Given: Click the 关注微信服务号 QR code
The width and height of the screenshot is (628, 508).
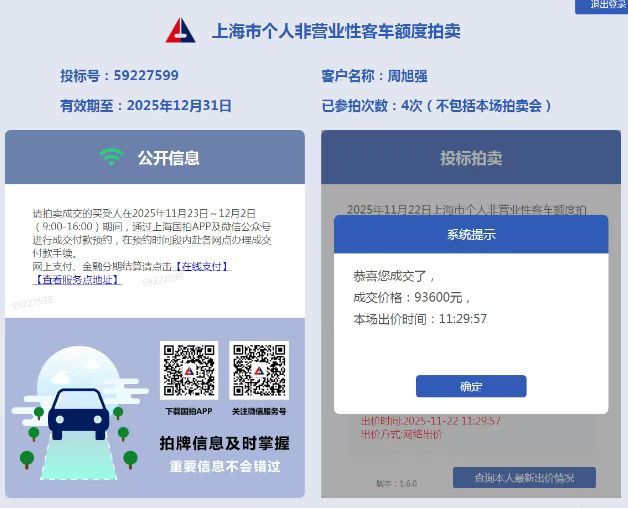Looking at the screenshot, I should (x=259, y=370).
